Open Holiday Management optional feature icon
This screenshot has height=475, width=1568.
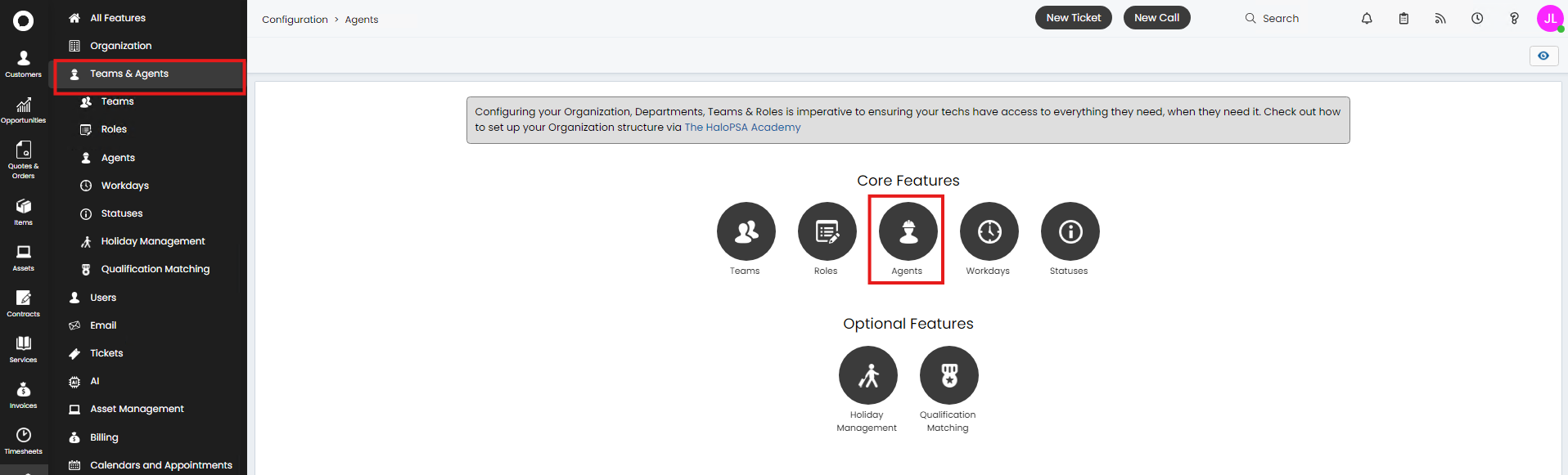[867, 376]
